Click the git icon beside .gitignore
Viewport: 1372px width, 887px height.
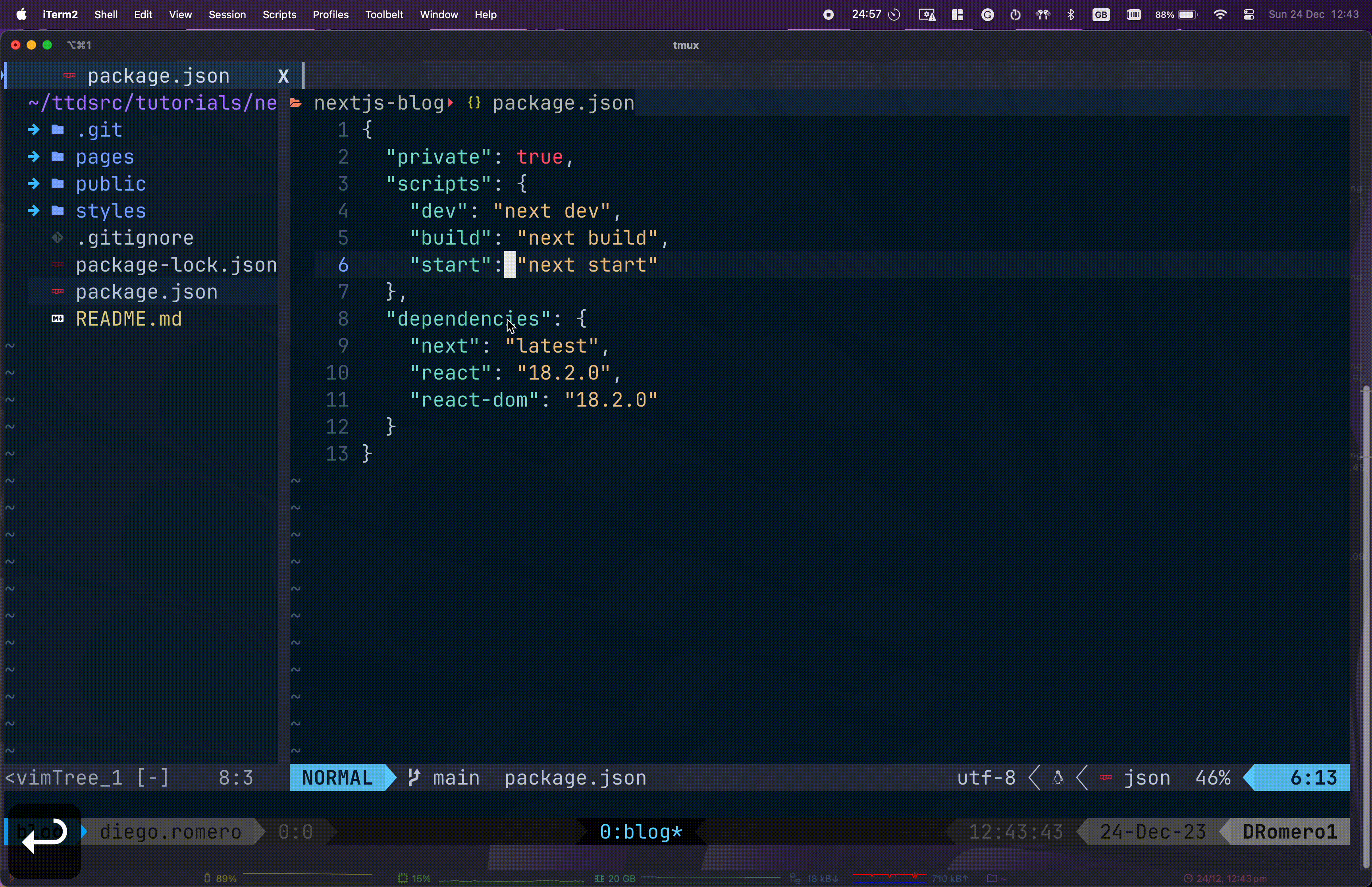58,238
